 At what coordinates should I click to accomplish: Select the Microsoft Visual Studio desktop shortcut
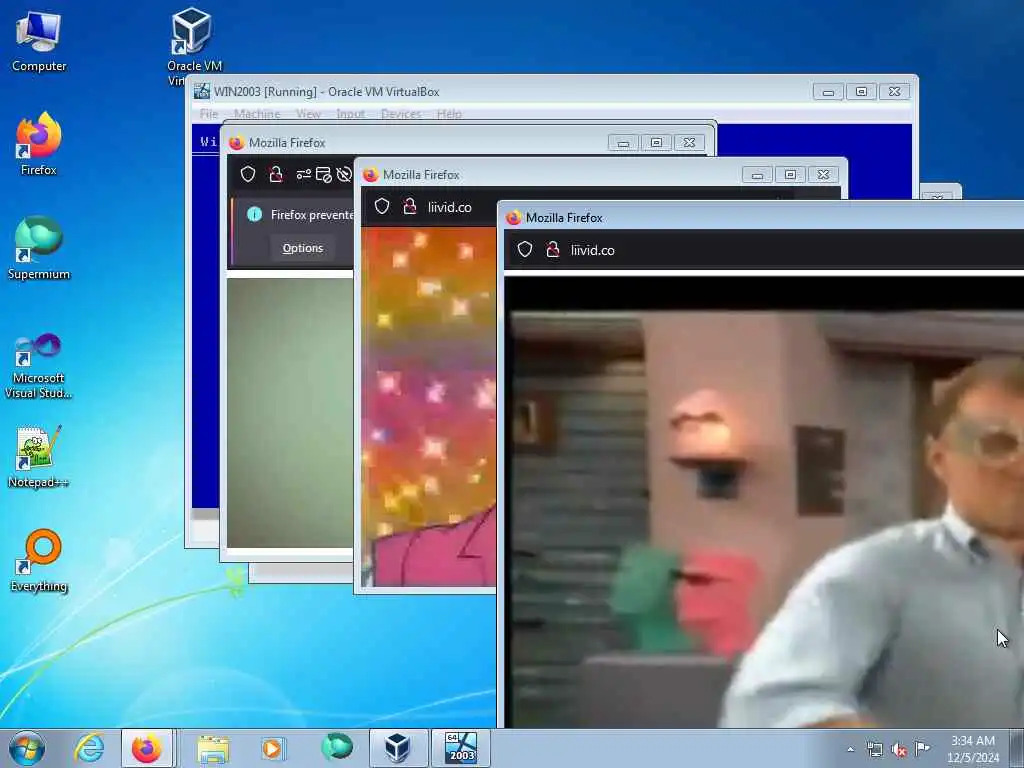39,366
